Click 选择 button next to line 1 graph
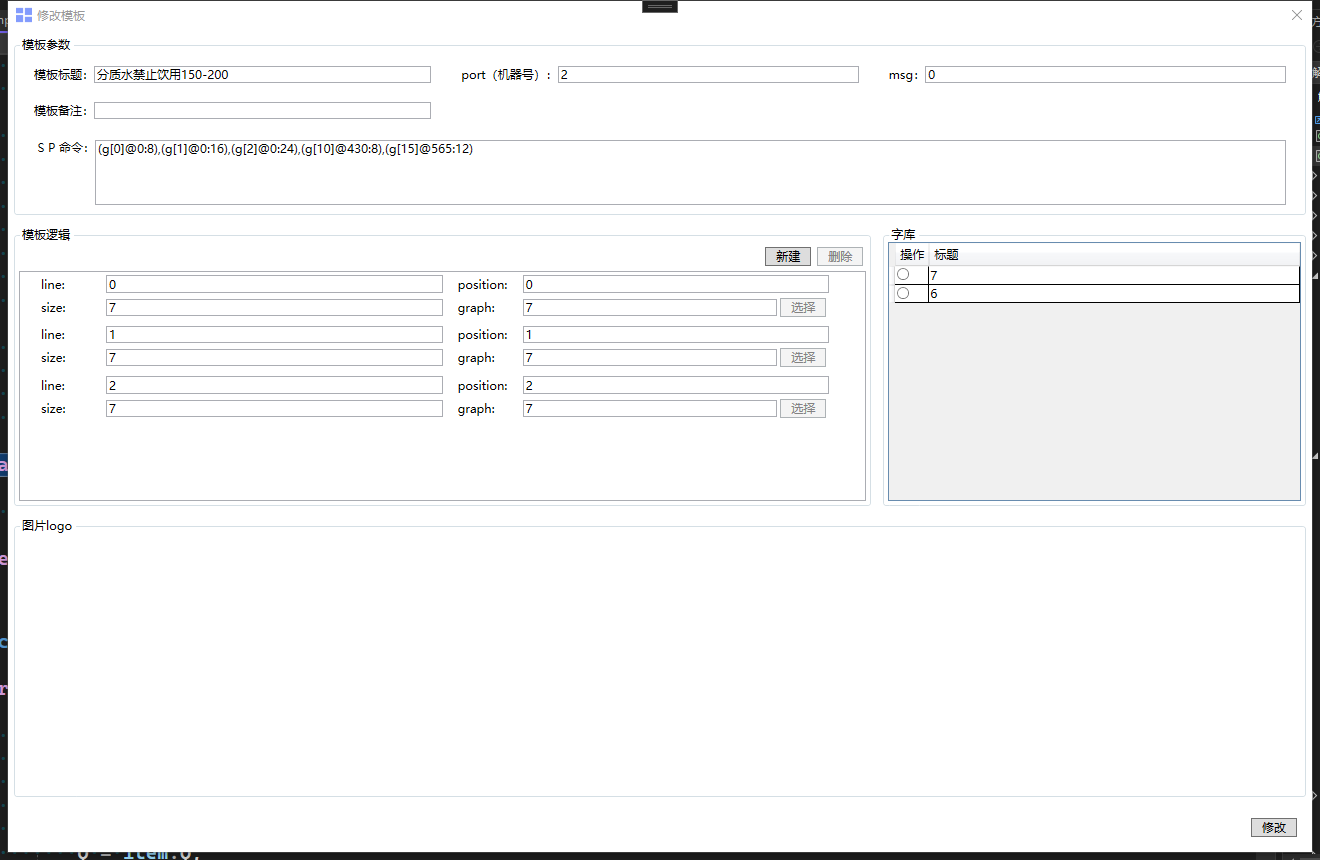Image resolution: width=1320 pixels, height=860 pixels. (x=803, y=357)
